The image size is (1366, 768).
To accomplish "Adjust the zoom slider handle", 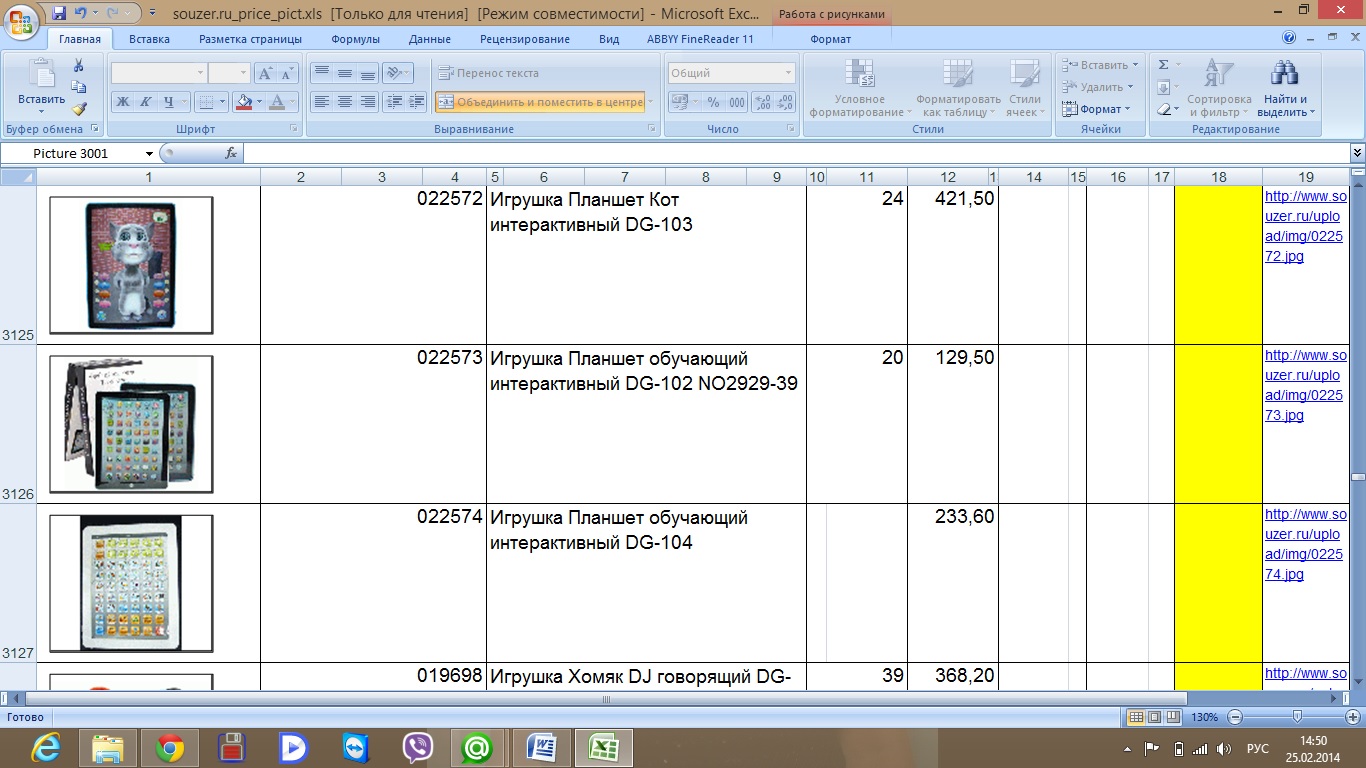I will [1297, 717].
